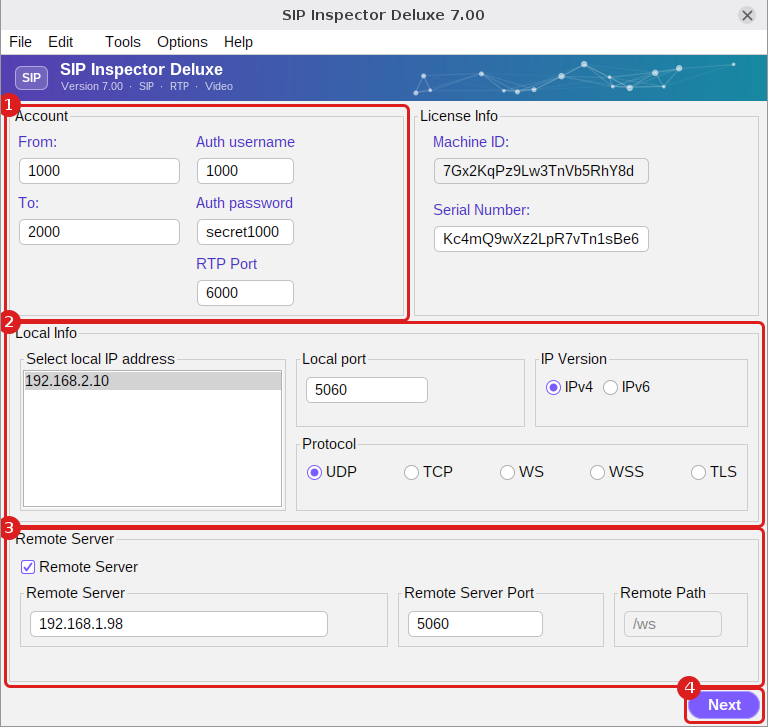Click the RTP Port field 6000
Viewport: 768px width, 727px height.
245,293
